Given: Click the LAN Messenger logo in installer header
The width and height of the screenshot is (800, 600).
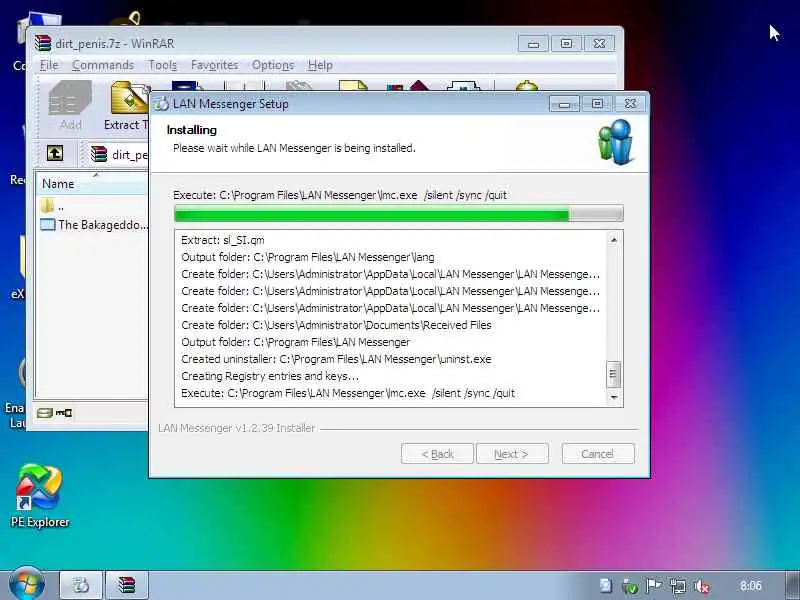Looking at the screenshot, I should coord(616,142).
